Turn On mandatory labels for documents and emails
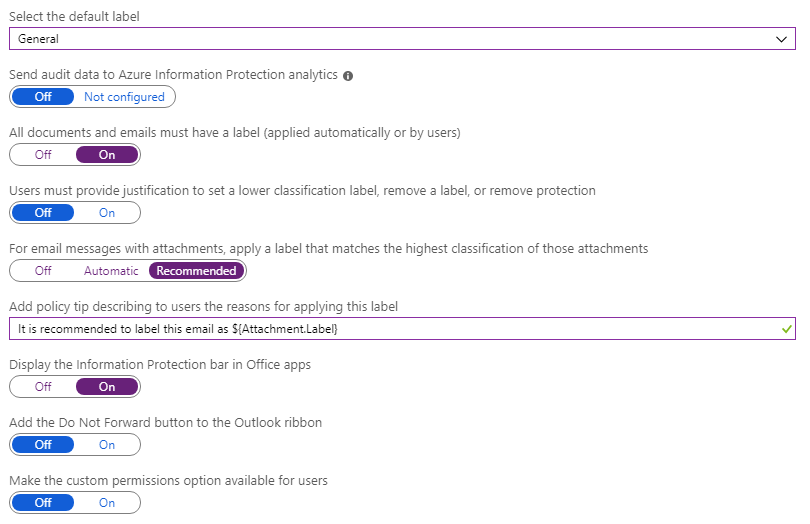 tap(107, 155)
